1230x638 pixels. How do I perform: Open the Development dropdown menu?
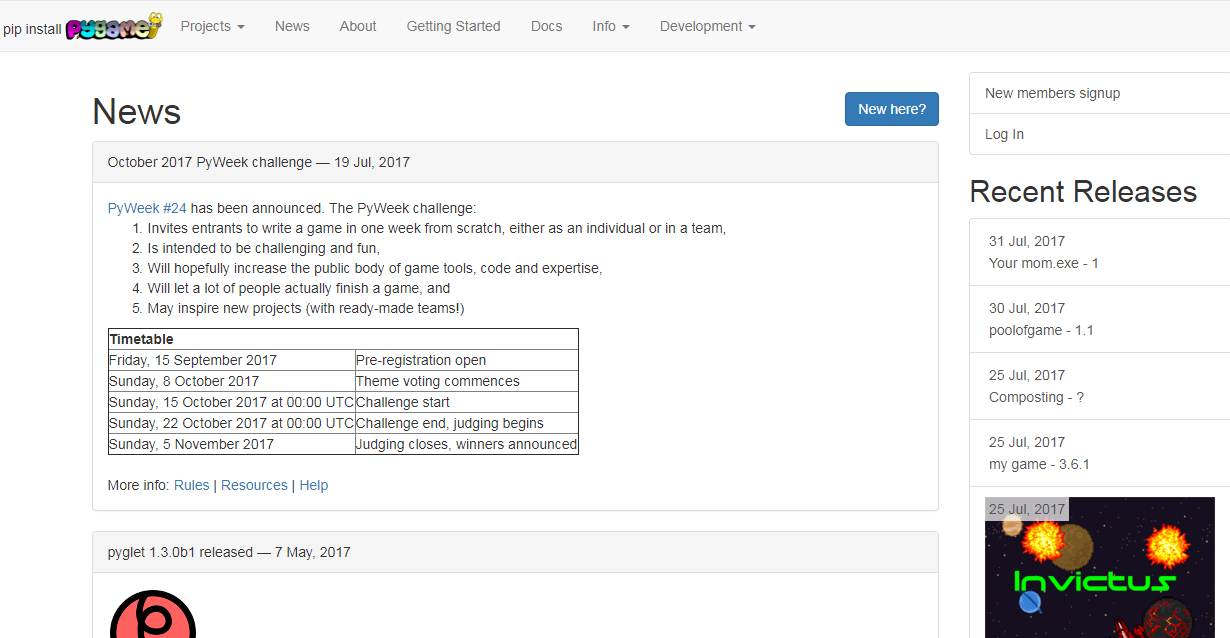707,26
